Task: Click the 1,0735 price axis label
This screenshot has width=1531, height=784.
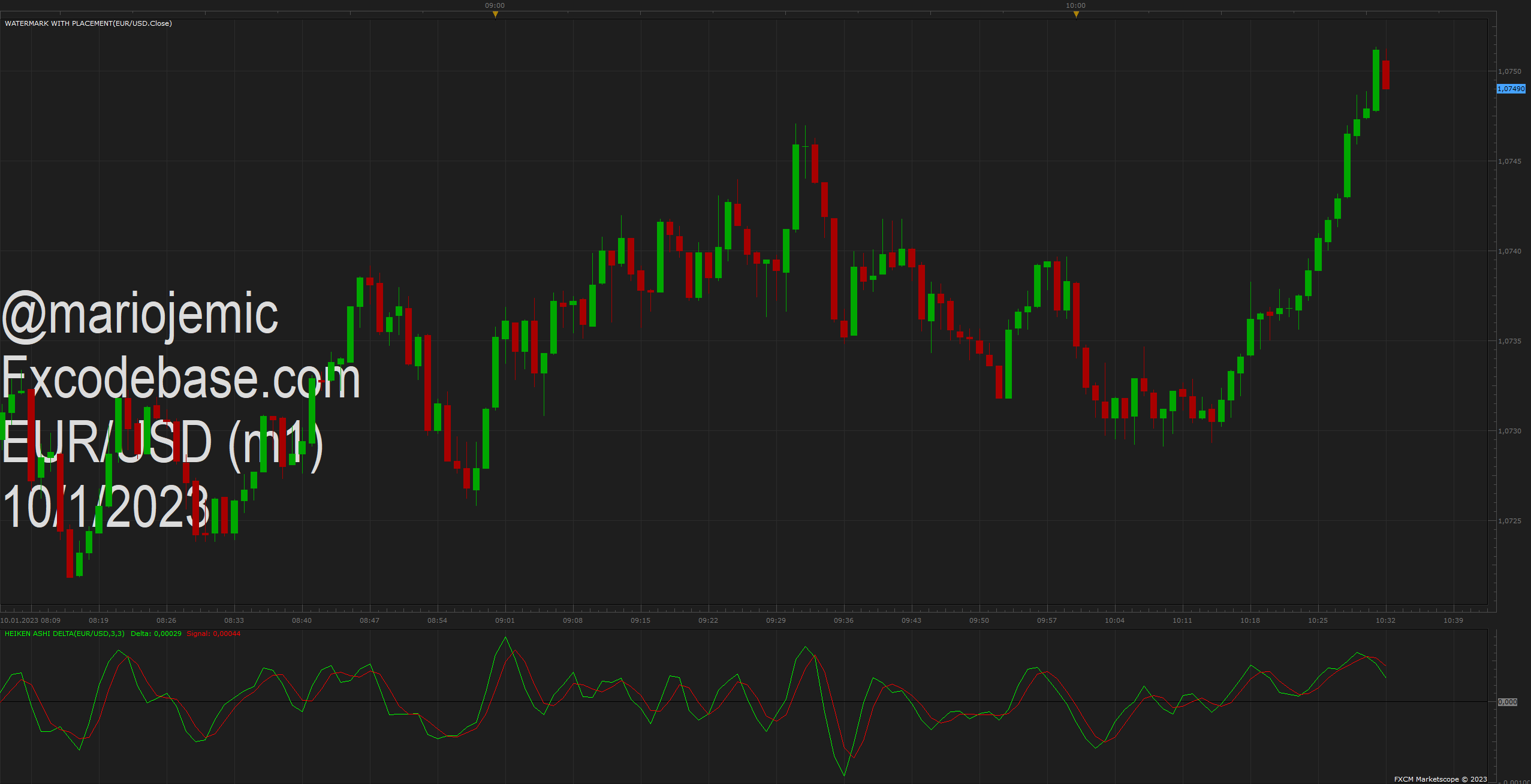Action: coord(1509,341)
